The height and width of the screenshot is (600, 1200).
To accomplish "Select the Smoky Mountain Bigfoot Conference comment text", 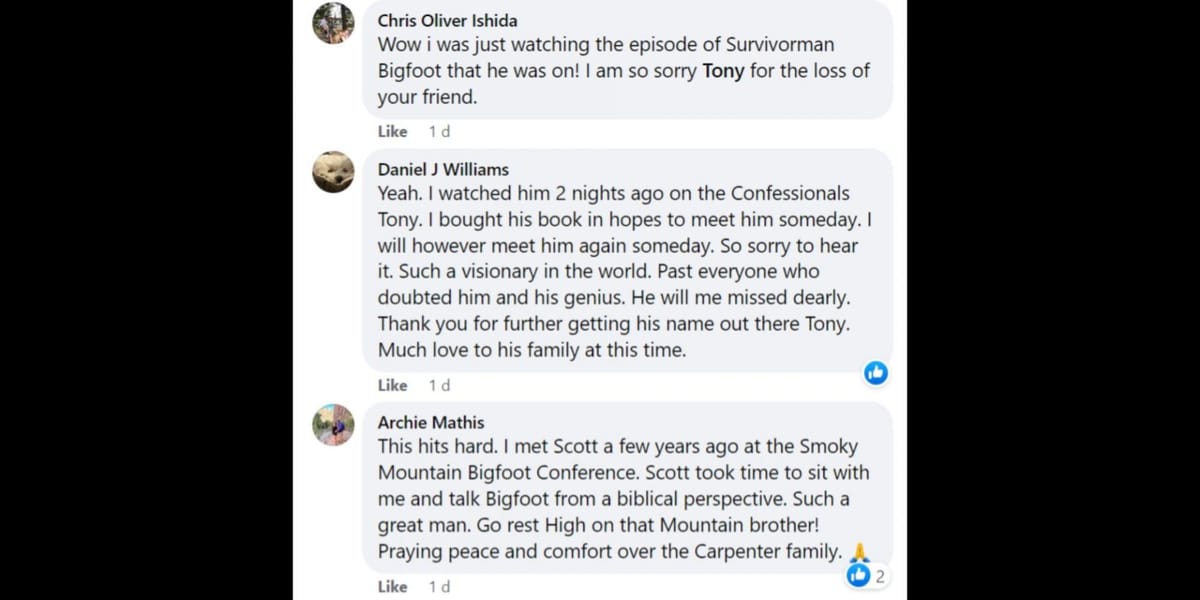I will point(620,498).
